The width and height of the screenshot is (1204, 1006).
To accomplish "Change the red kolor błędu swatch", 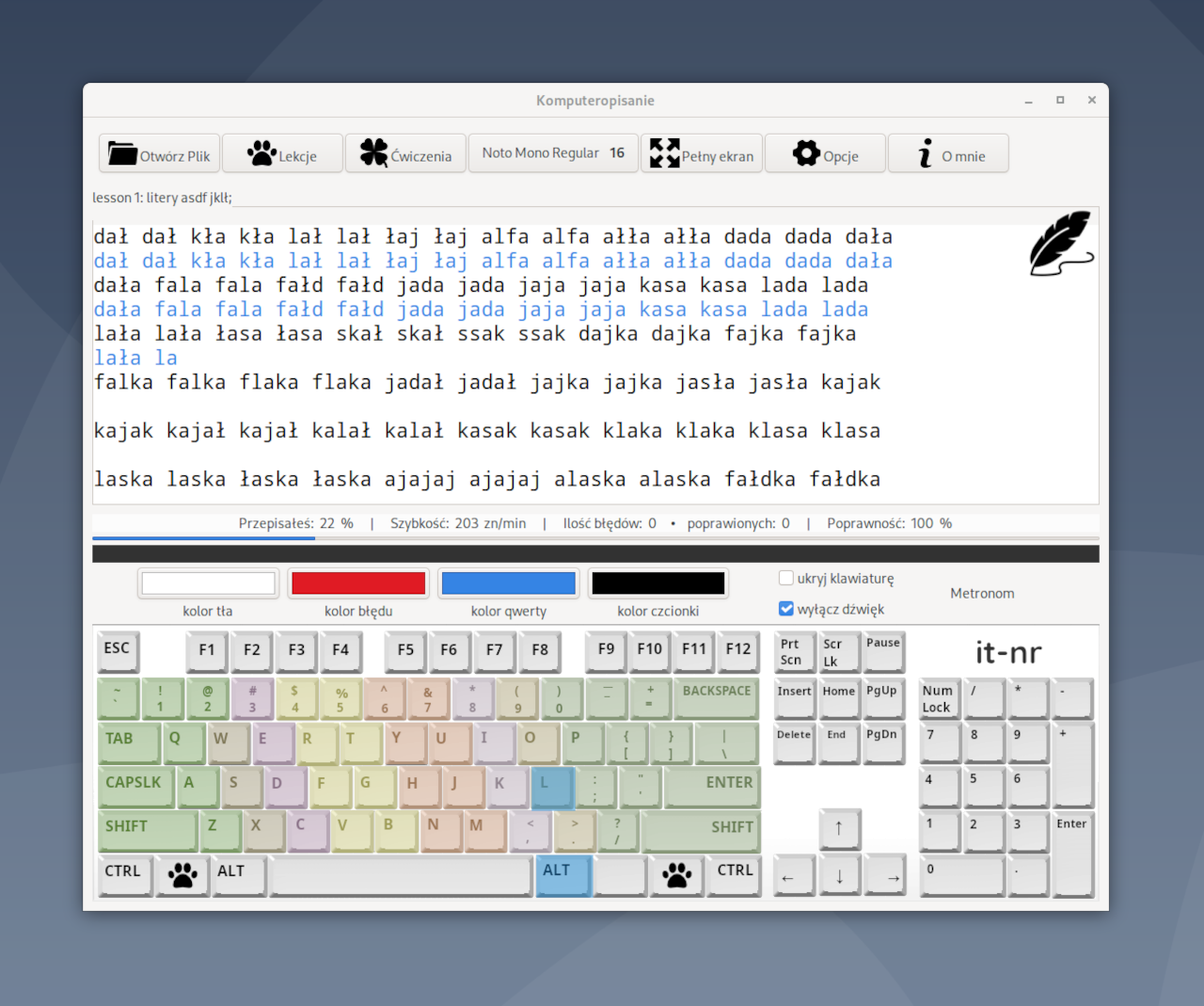I will pos(358,583).
